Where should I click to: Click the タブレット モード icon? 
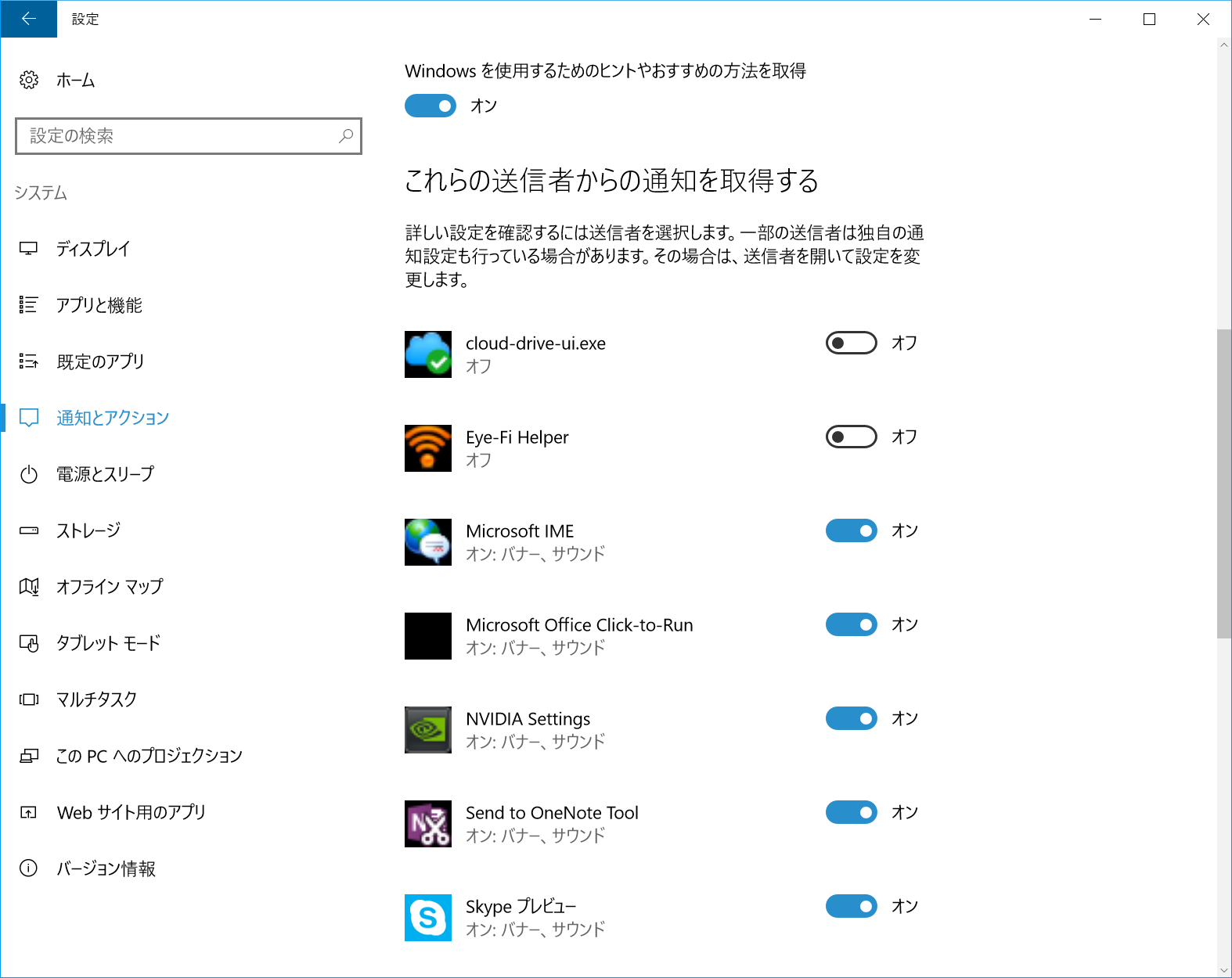(29, 643)
